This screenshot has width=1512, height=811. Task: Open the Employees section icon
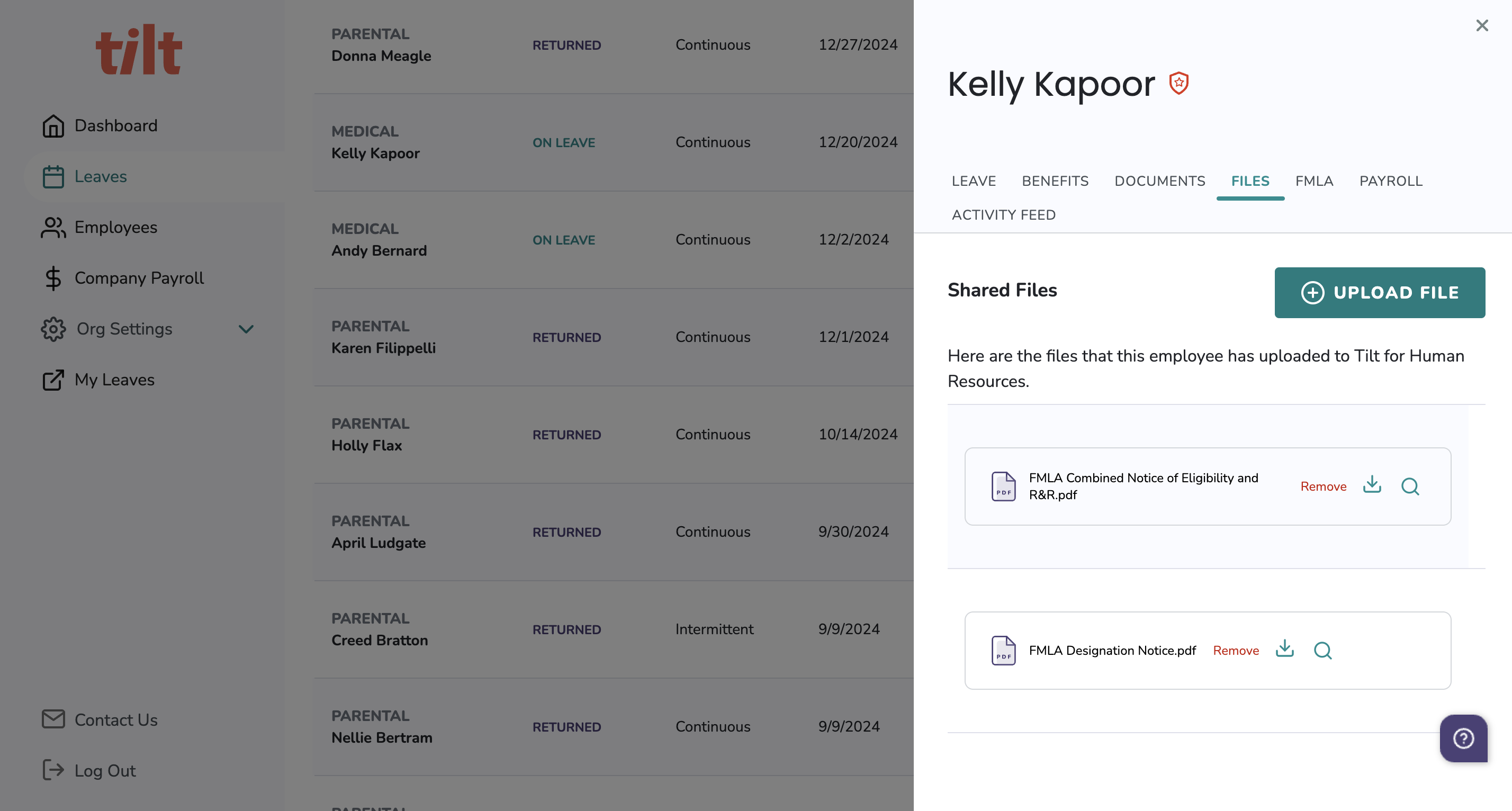53,227
